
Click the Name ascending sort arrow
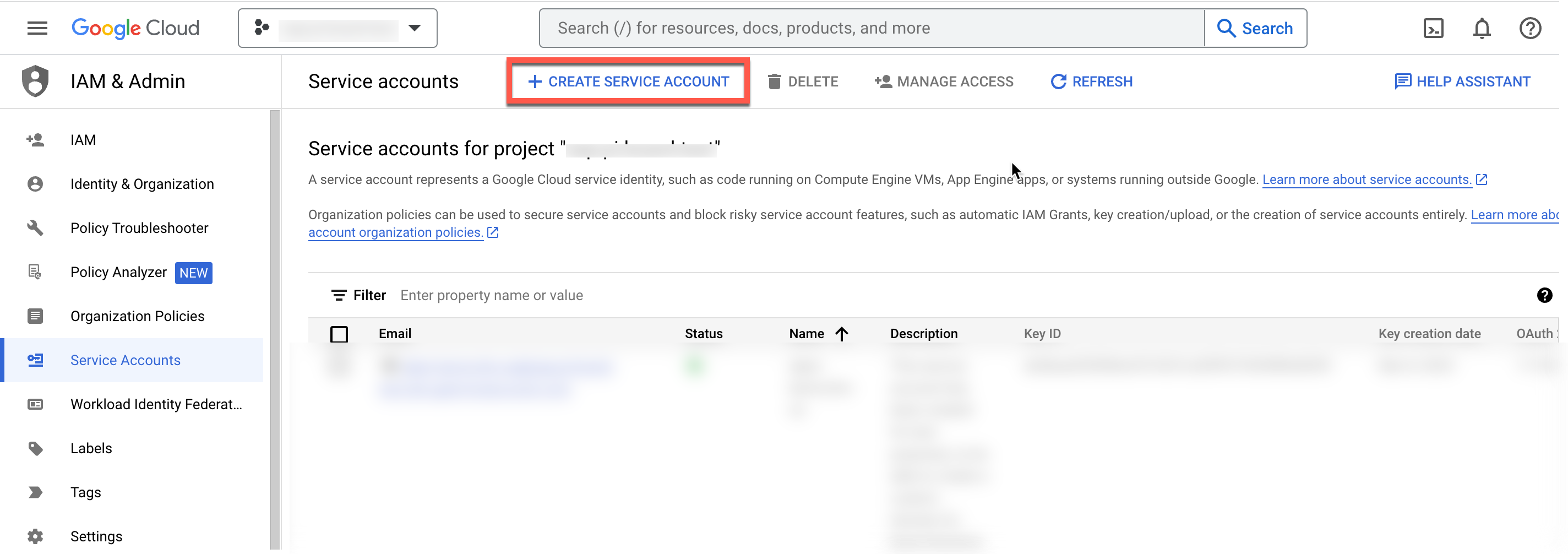click(x=842, y=334)
